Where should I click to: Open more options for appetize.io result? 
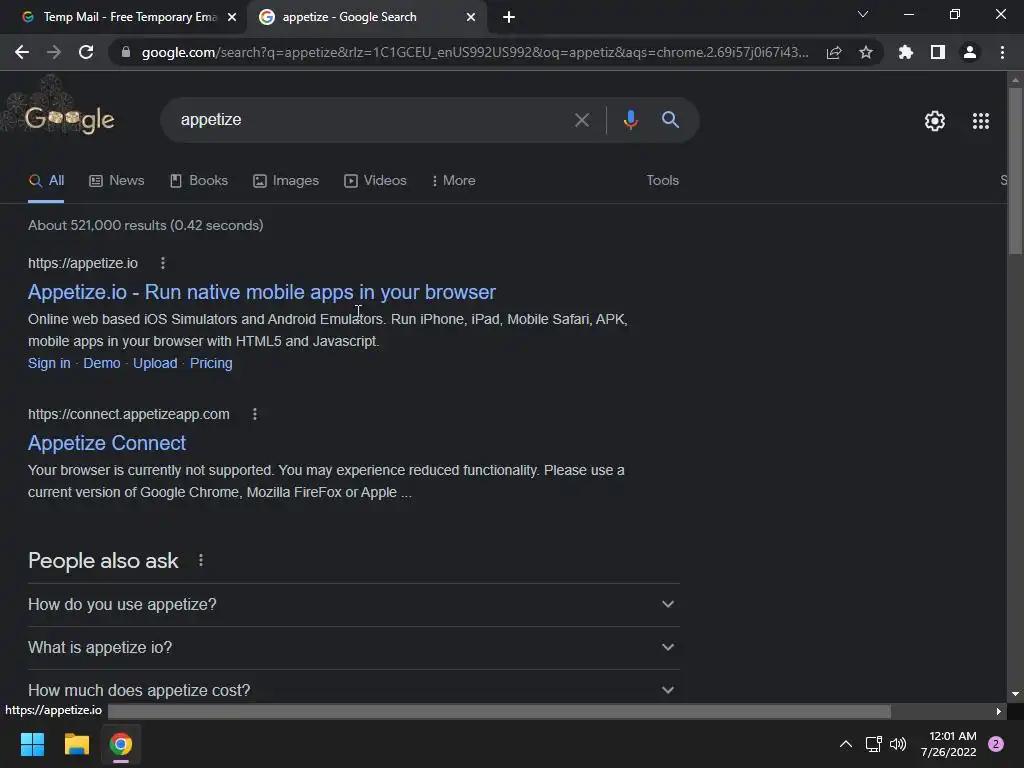tap(163, 263)
